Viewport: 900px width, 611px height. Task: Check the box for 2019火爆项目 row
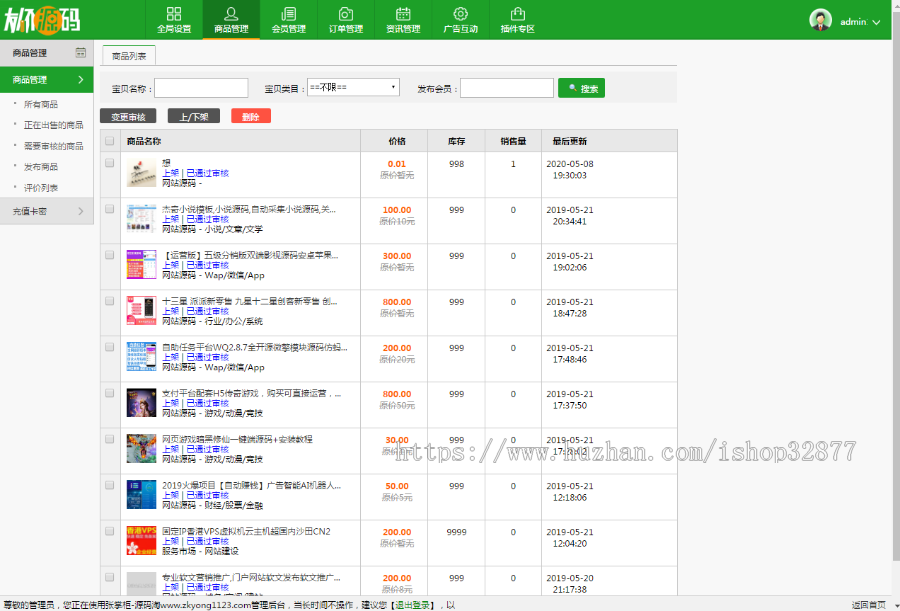point(110,485)
